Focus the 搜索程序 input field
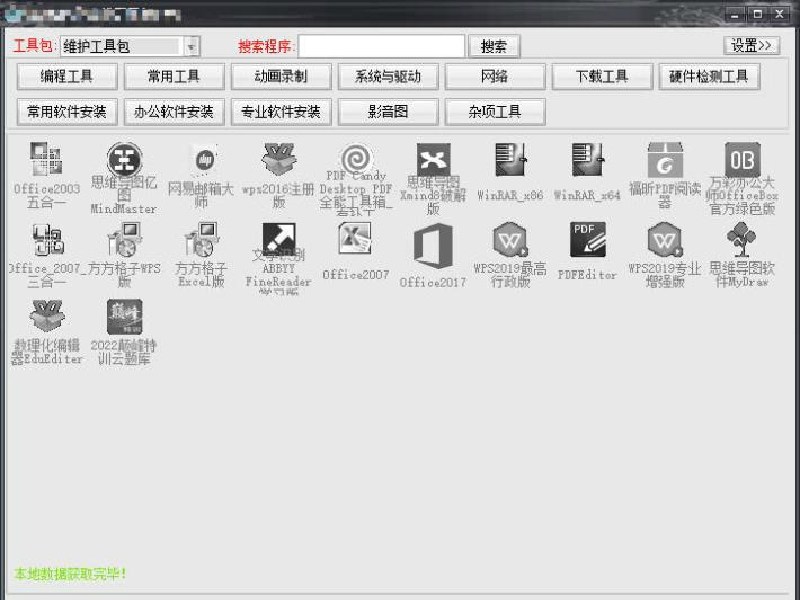The image size is (800, 600). pos(381,46)
